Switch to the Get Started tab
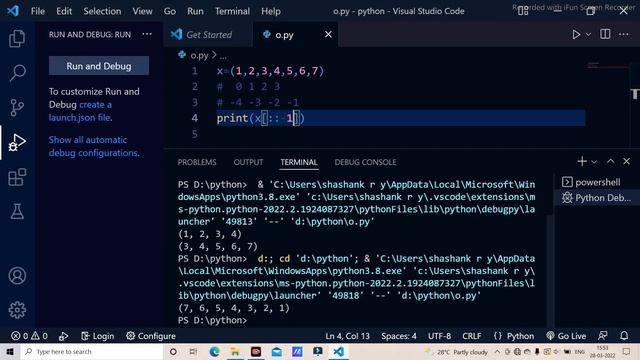Screen dimensions: 640x360 [x=209, y=35]
